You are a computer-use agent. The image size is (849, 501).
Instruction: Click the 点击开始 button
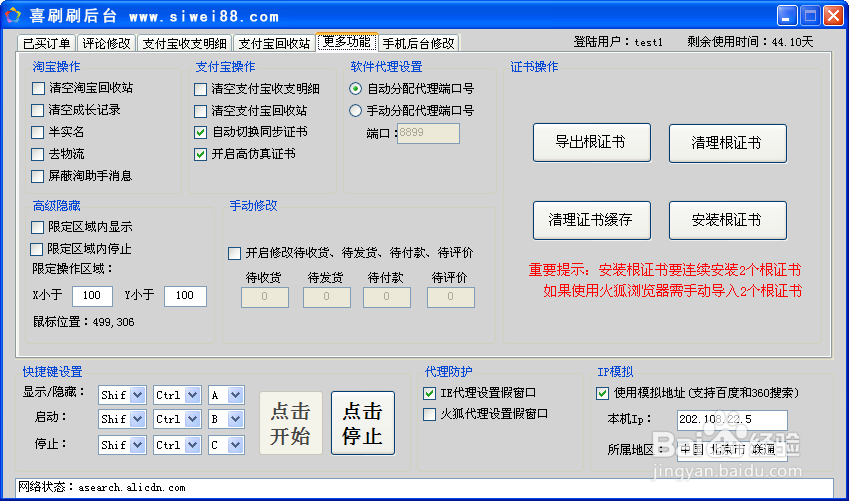[291, 423]
